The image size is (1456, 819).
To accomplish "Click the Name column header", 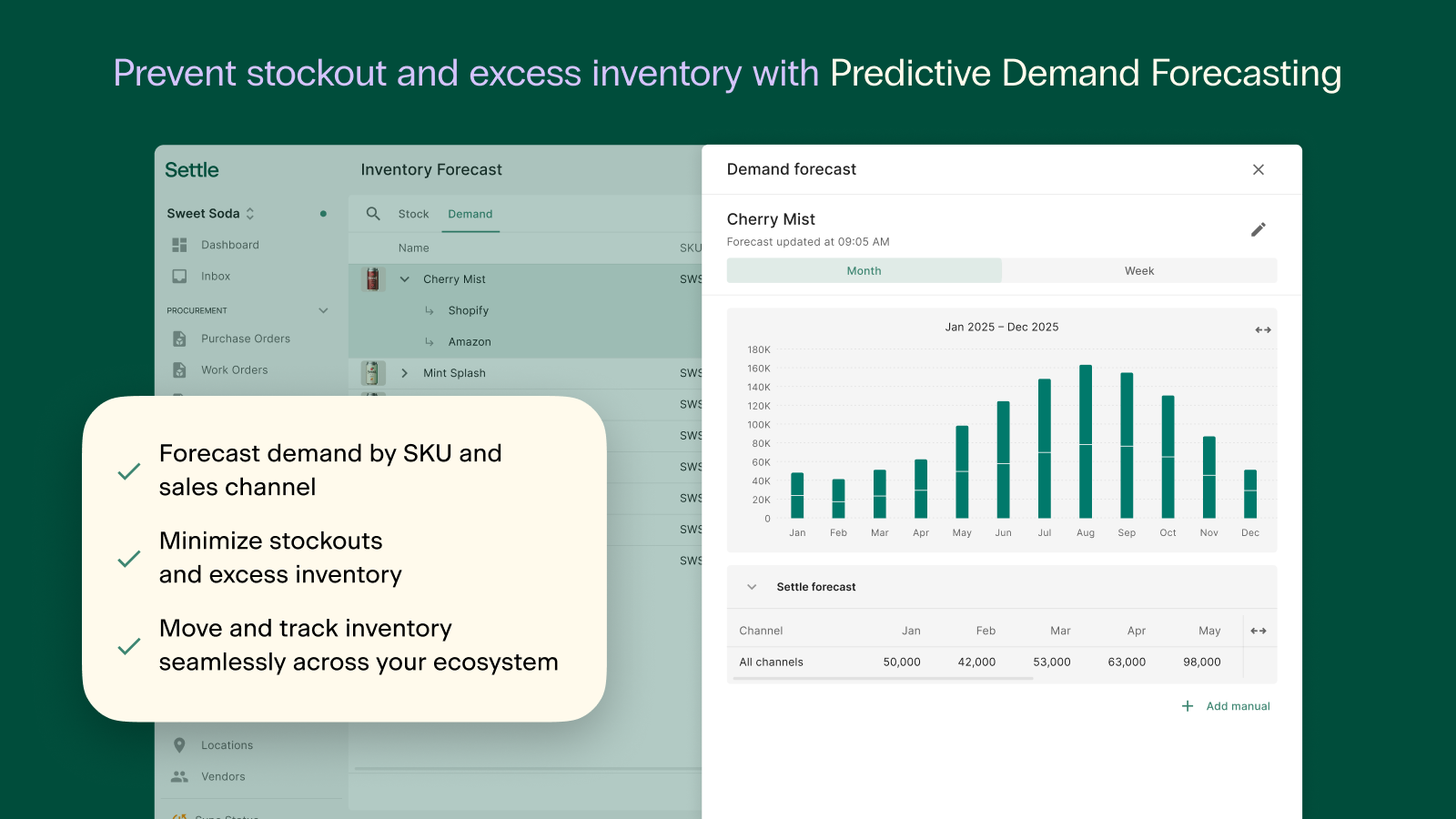I will click(x=413, y=248).
